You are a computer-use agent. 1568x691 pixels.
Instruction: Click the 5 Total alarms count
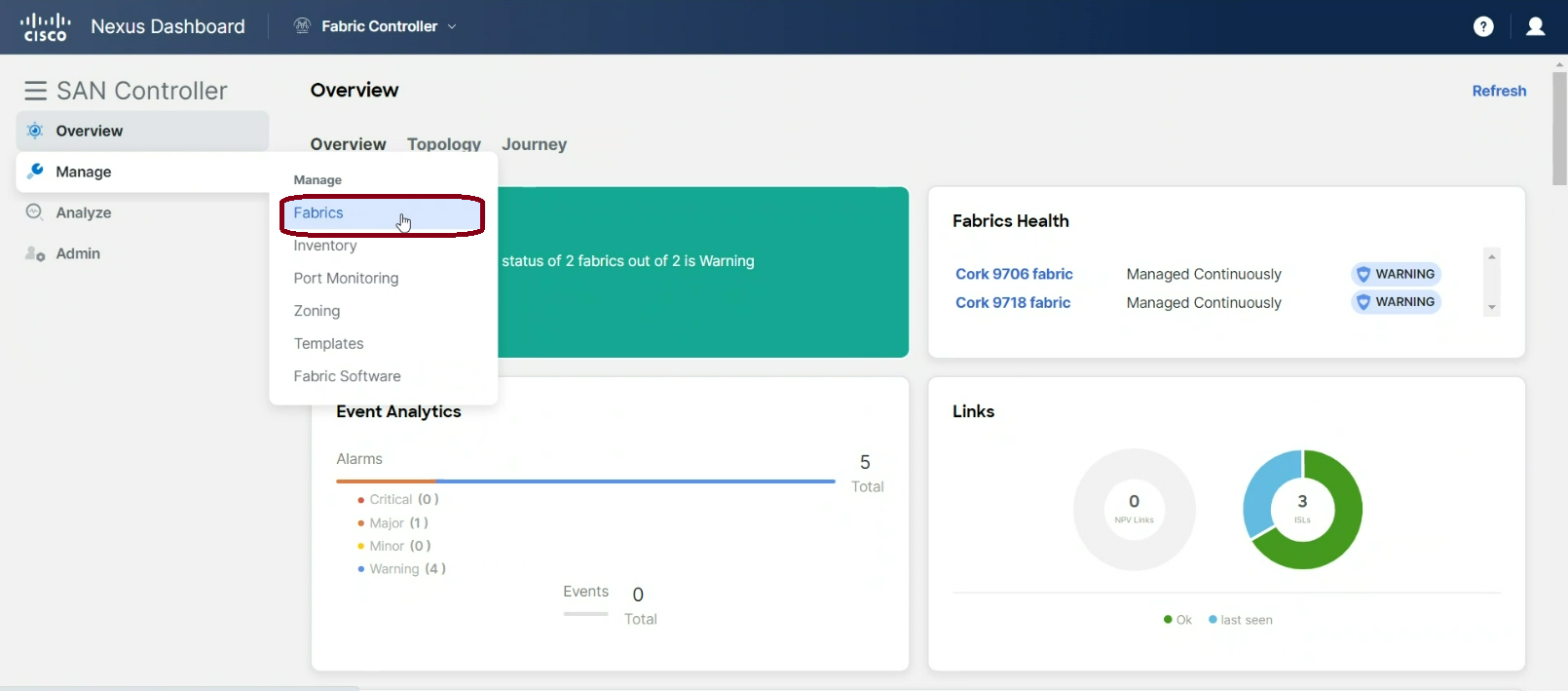[x=867, y=474]
